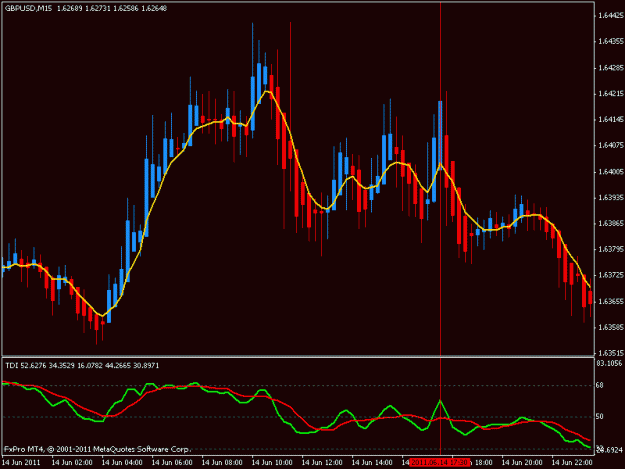This screenshot has width=625, height=469.
Task: Click the FxPro MT4 copyright text
Action: pos(98,449)
